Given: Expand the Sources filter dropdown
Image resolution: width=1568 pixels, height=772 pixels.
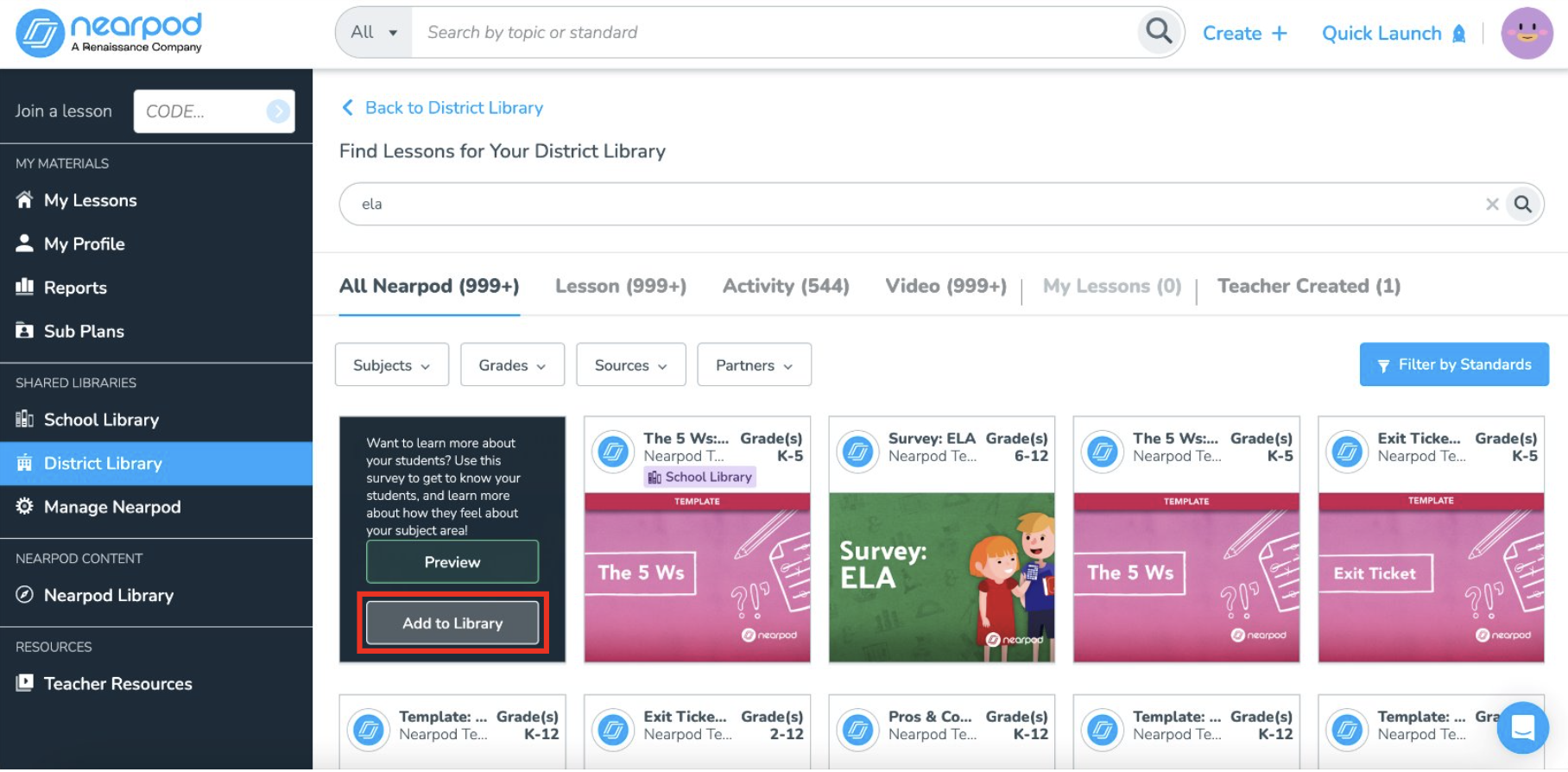Looking at the screenshot, I should pyautogui.click(x=630, y=364).
